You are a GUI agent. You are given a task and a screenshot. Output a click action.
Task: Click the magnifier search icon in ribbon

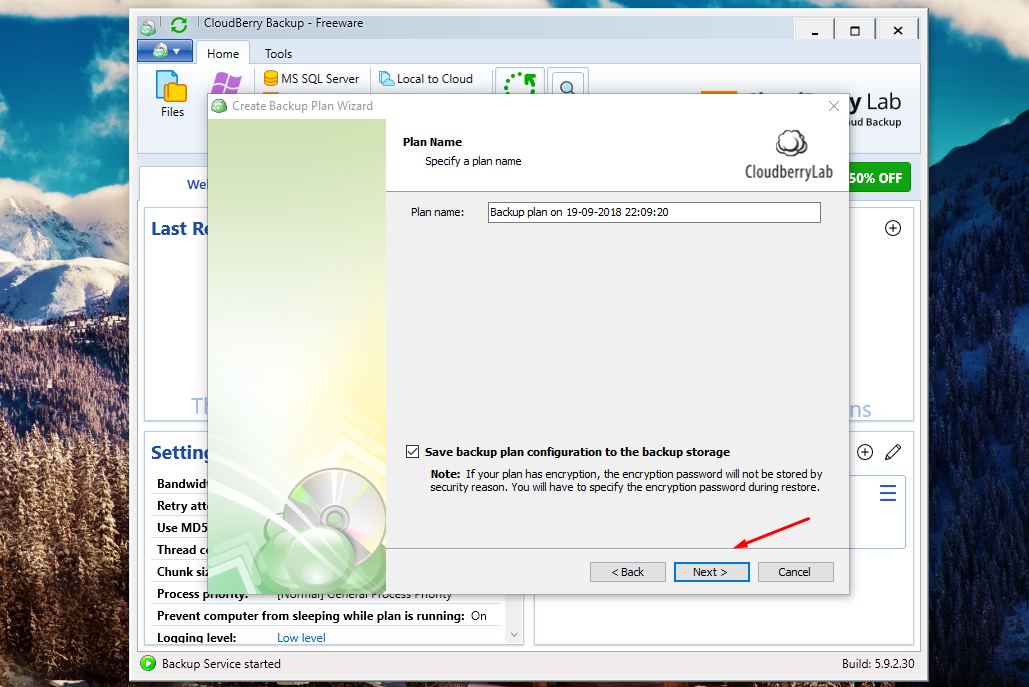(568, 84)
